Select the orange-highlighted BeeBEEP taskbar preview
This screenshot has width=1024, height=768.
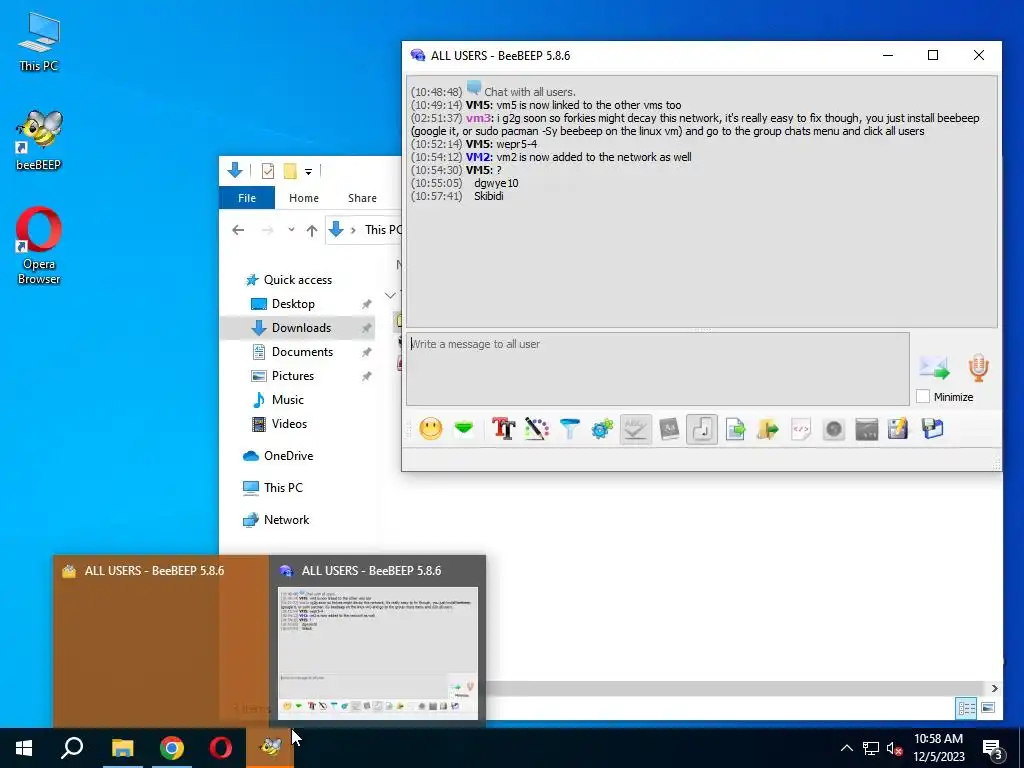point(161,639)
